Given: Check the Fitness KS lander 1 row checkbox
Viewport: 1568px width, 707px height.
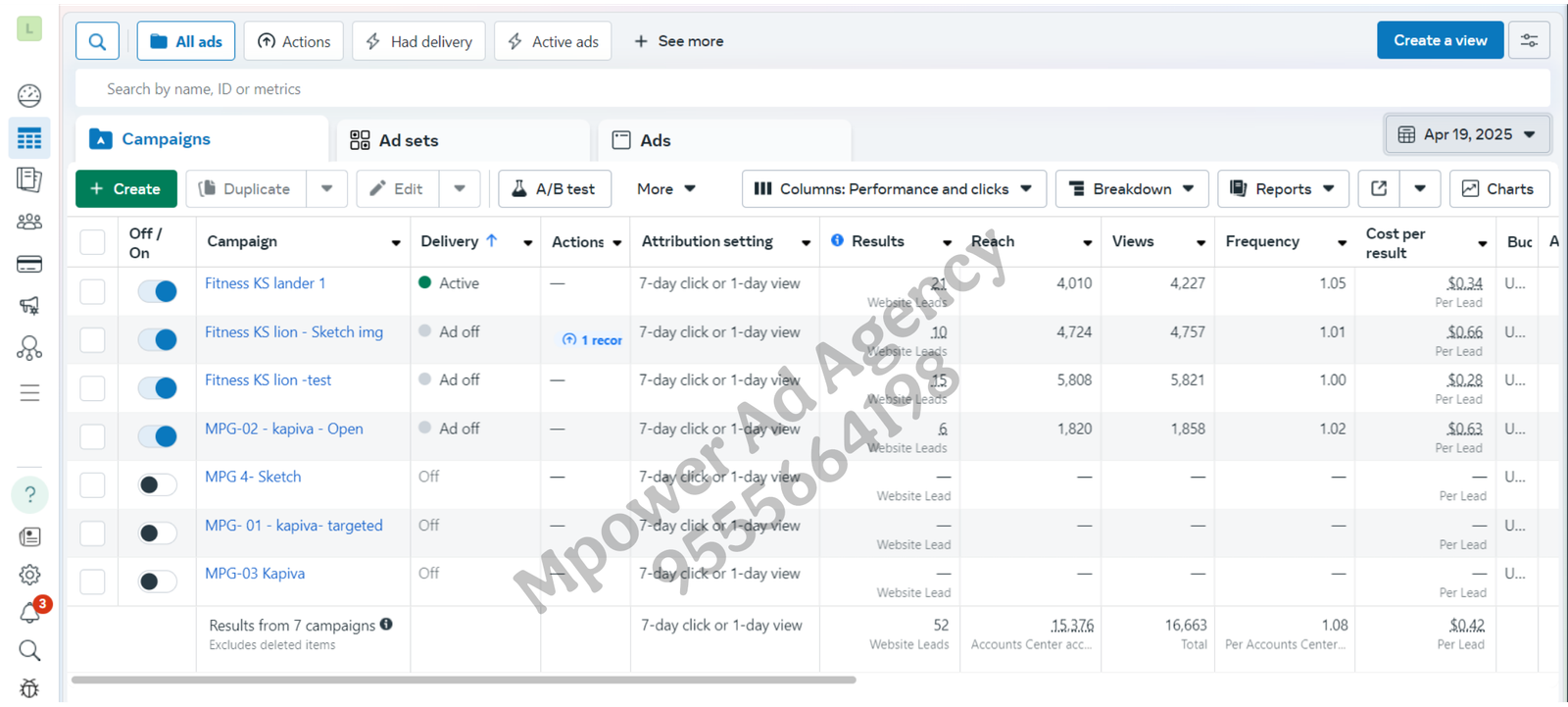Looking at the screenshot, I should pos(92,291).
